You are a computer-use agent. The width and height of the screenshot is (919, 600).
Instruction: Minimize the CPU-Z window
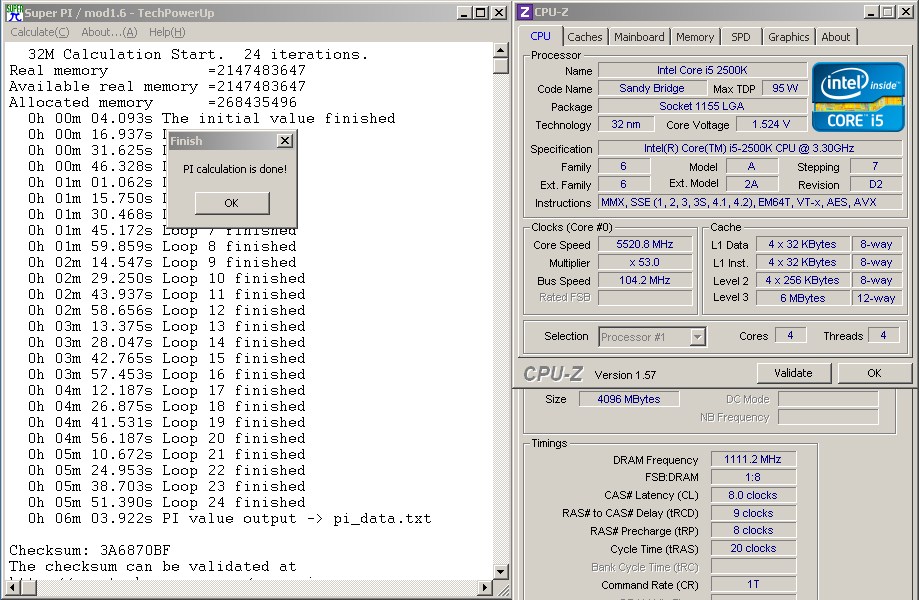click(871, 12)
